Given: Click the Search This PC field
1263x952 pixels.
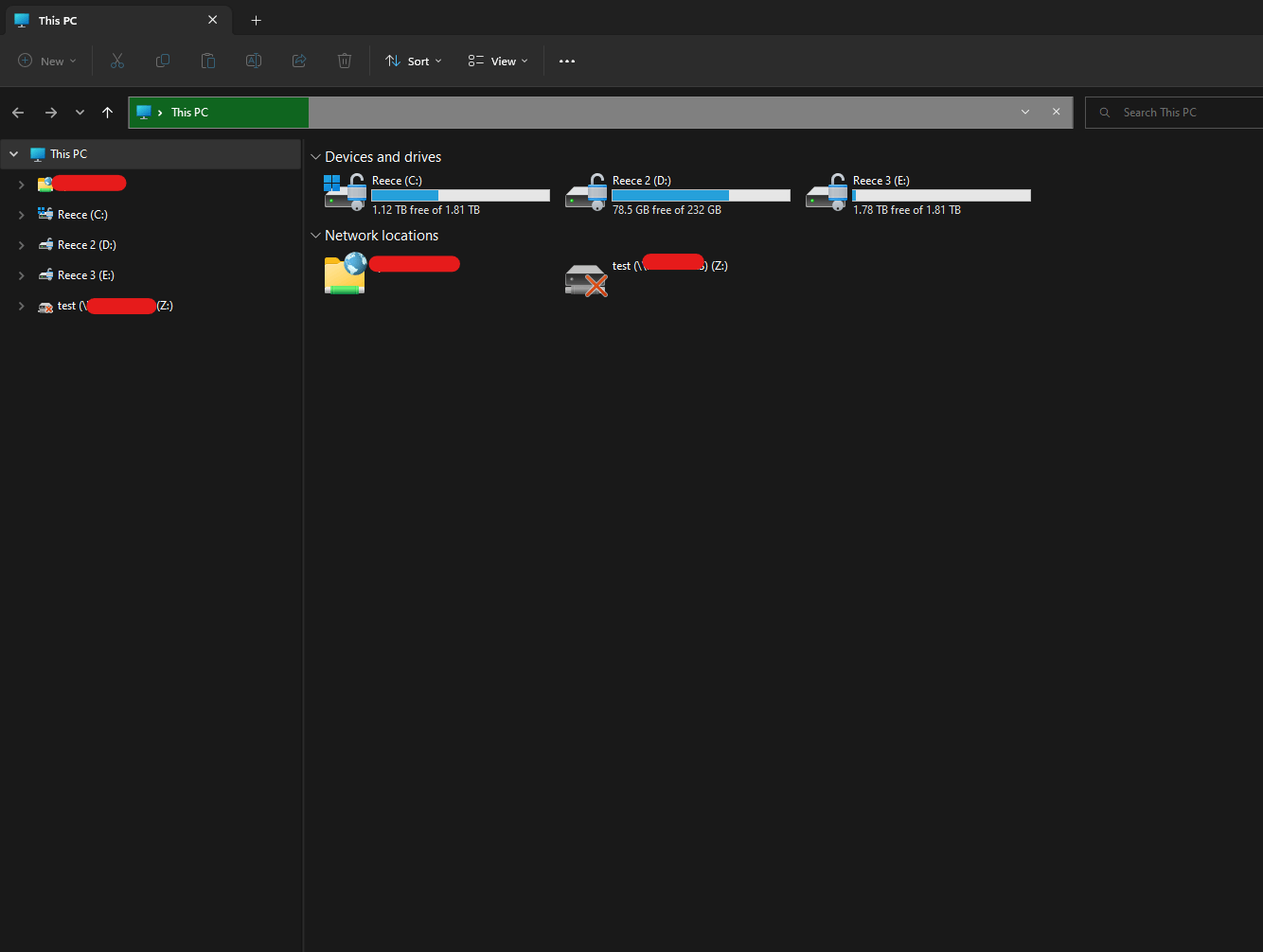Looking at the screenshot, I should click(x=1174, y=113).
